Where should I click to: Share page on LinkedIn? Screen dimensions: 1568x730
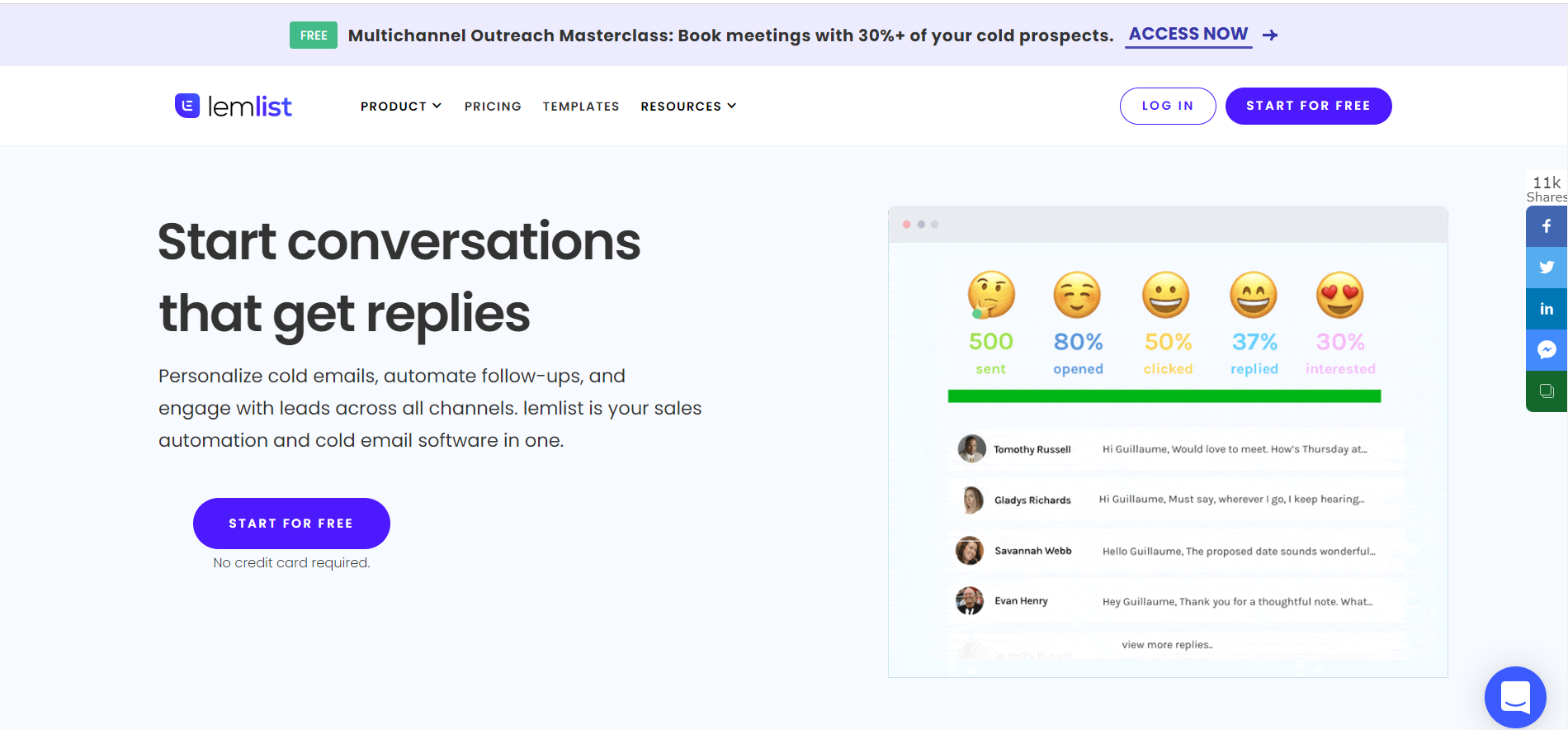(x=1547, y=309)
